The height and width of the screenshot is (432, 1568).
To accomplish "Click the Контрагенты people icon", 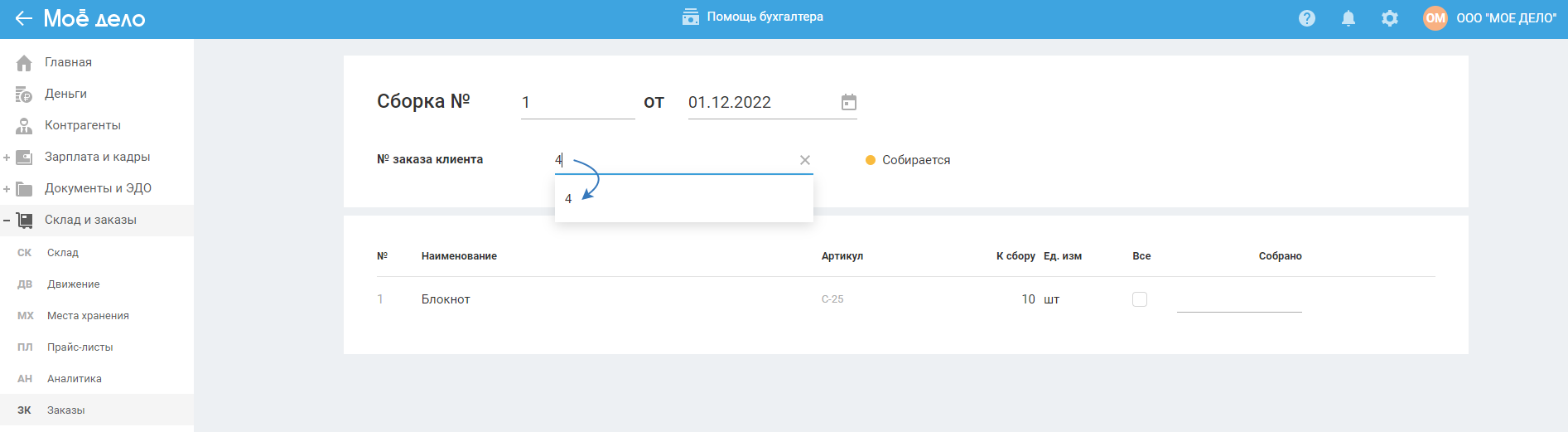I will coord(24,126).
